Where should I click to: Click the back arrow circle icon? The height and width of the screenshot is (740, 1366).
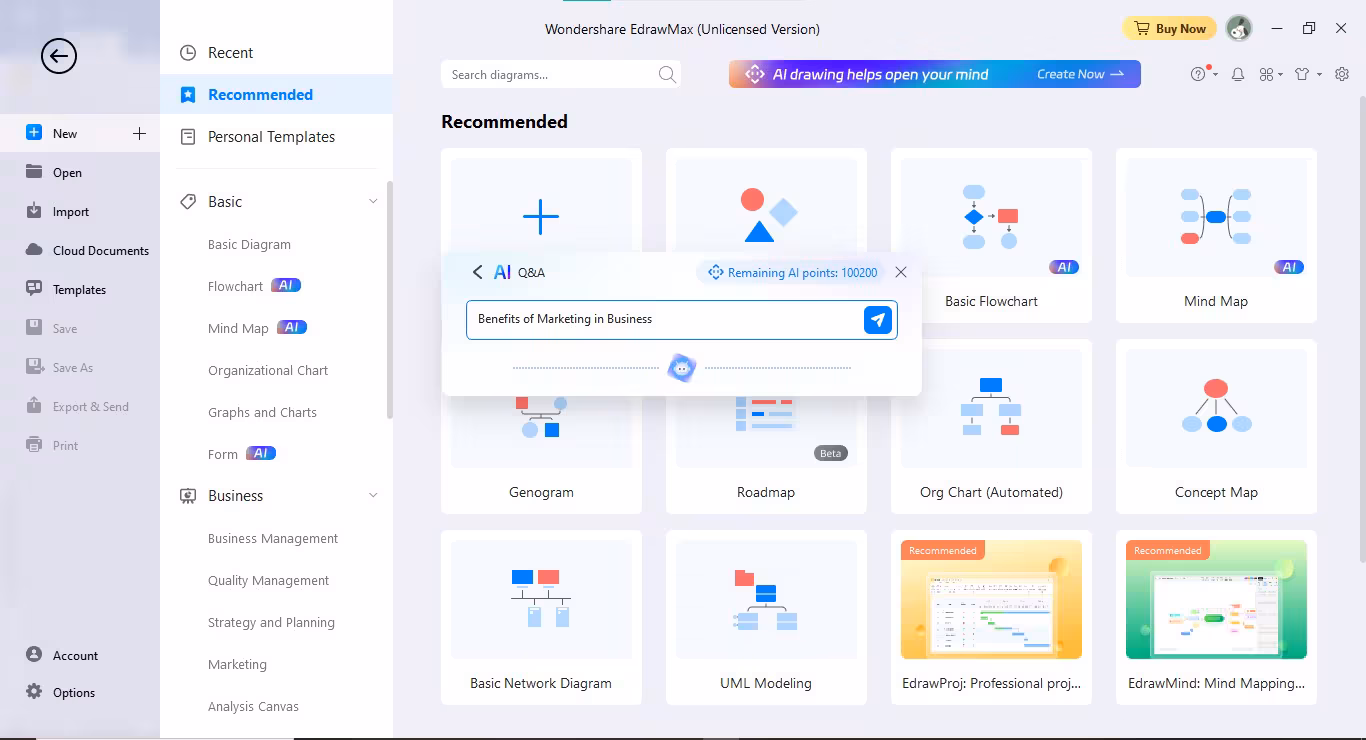[59, 56]
